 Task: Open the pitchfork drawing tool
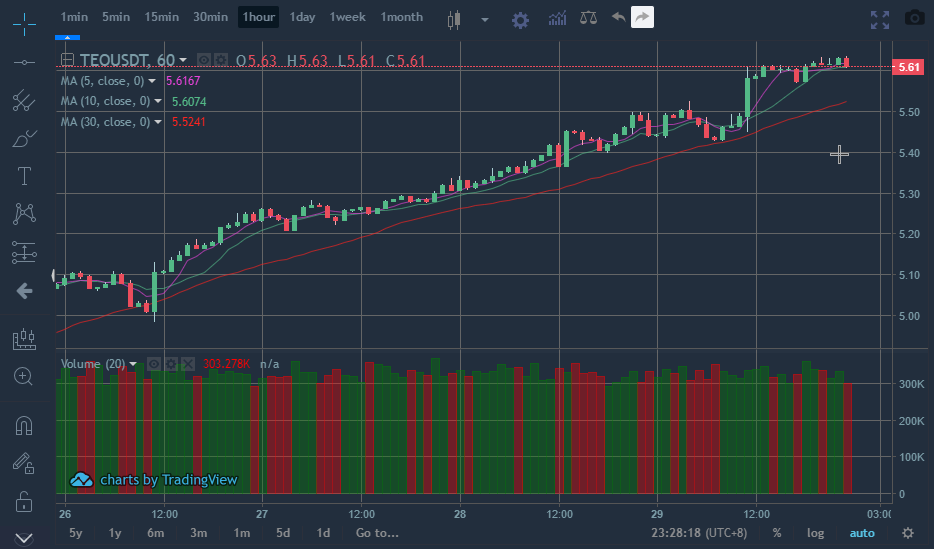click(x=24, y=100)
